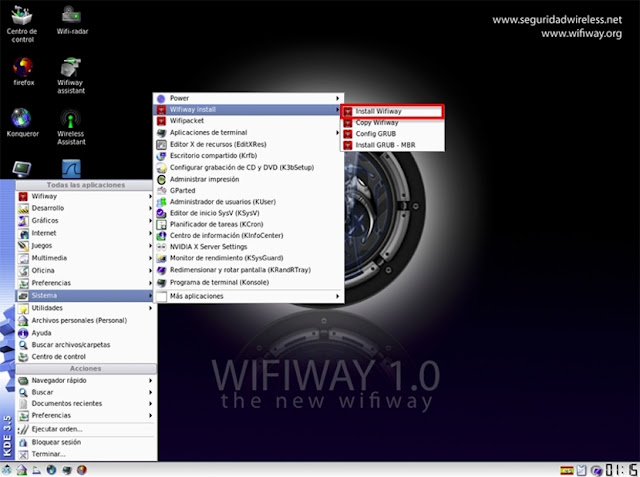Open the Gráficos category
The image size is (640, 477).
[84, 221]
